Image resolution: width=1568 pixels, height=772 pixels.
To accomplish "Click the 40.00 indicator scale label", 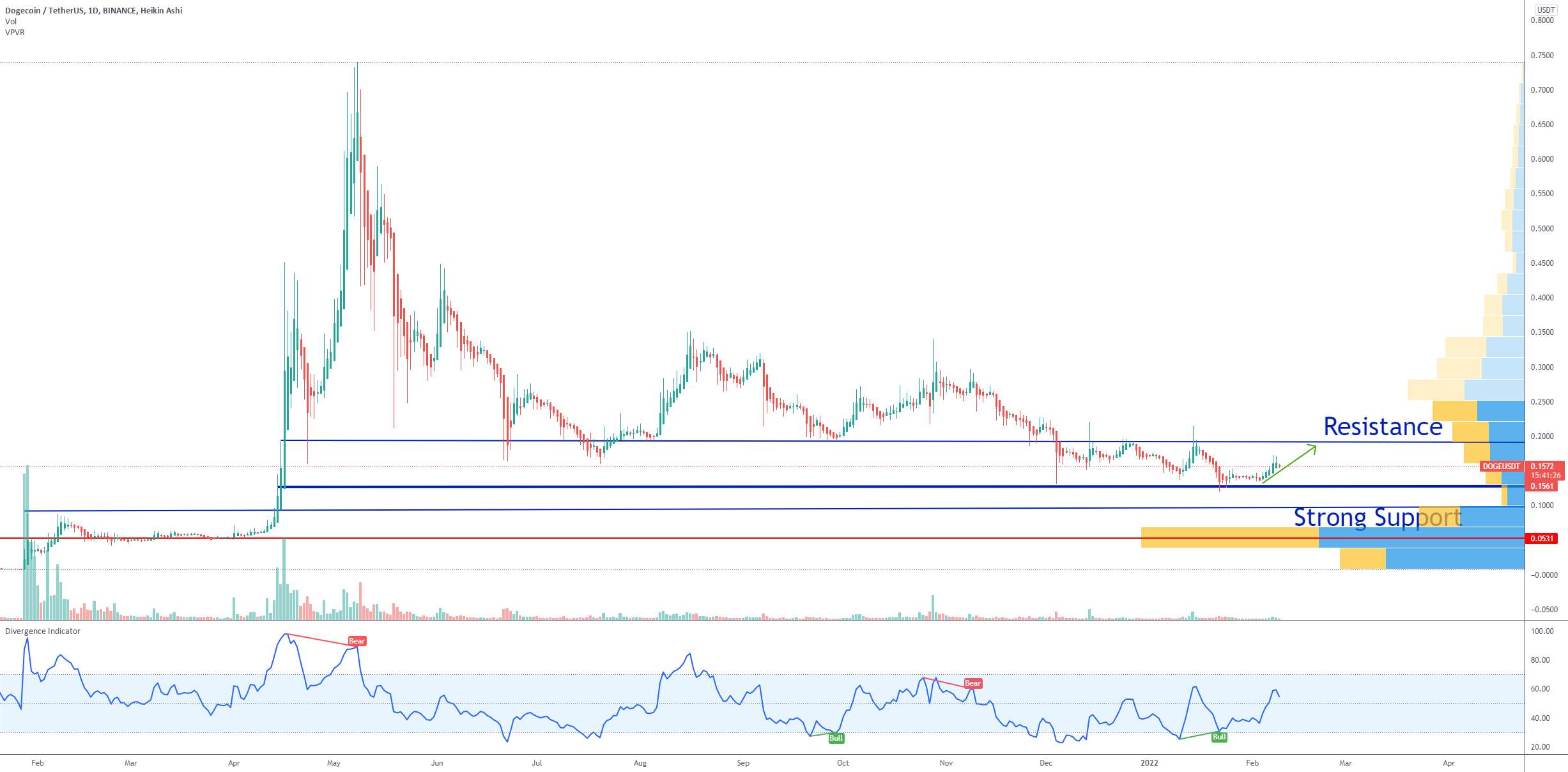I will pyautogui.click(x=1541, y=718).
